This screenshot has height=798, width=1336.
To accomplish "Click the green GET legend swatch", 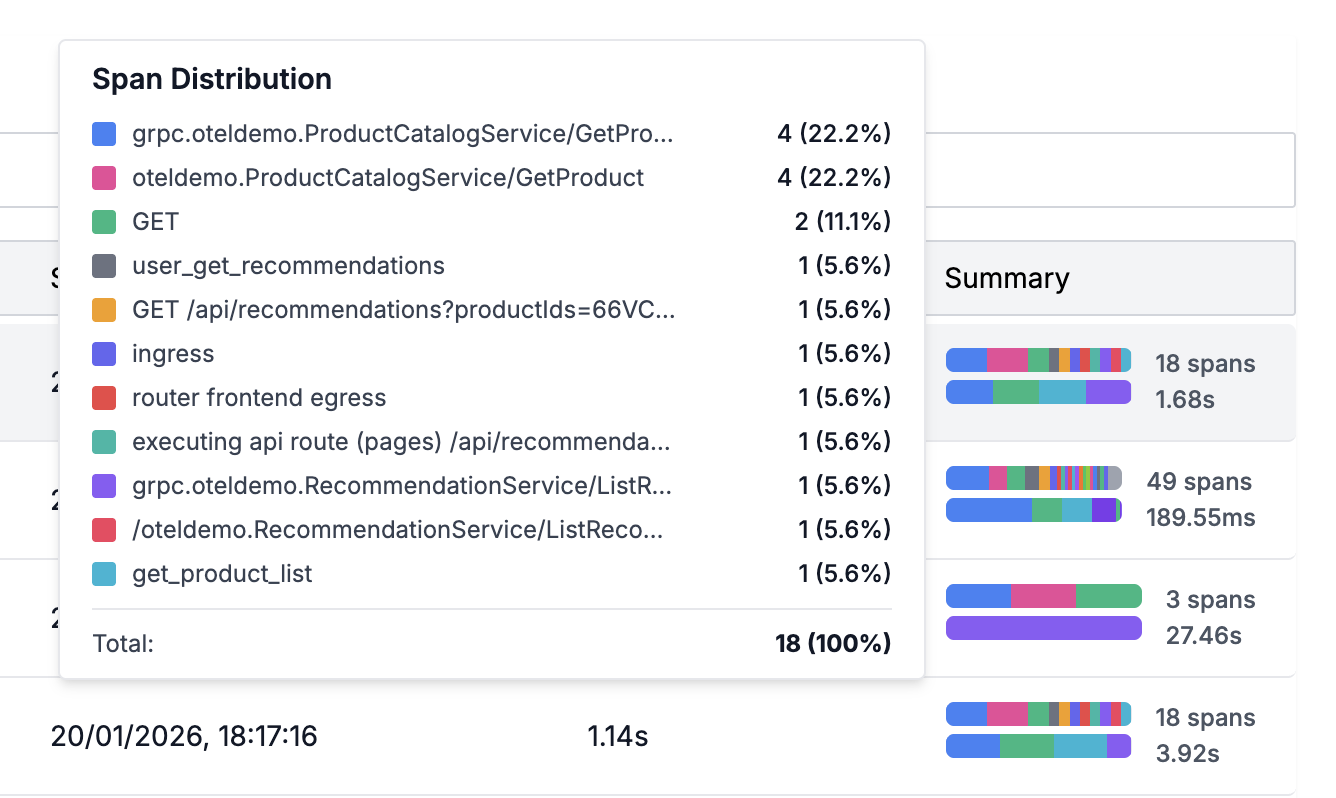I will point(105,222).
